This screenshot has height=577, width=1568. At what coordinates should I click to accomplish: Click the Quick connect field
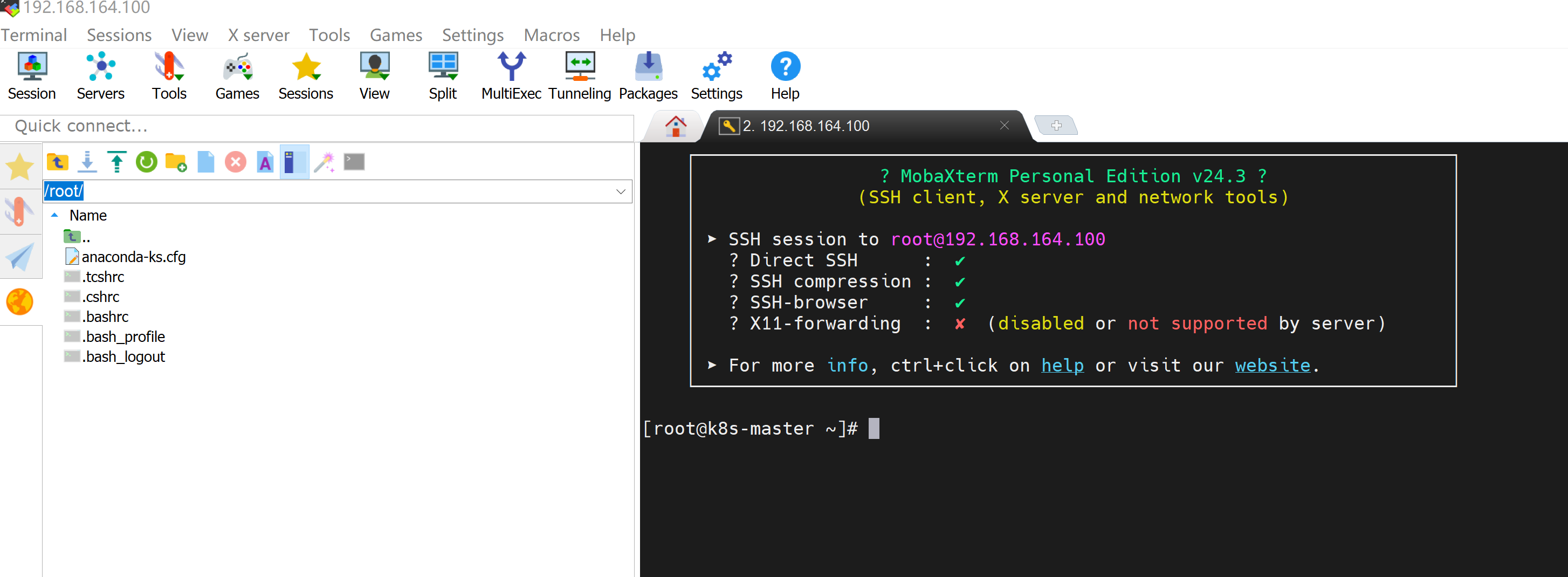(x=317, y=126)
